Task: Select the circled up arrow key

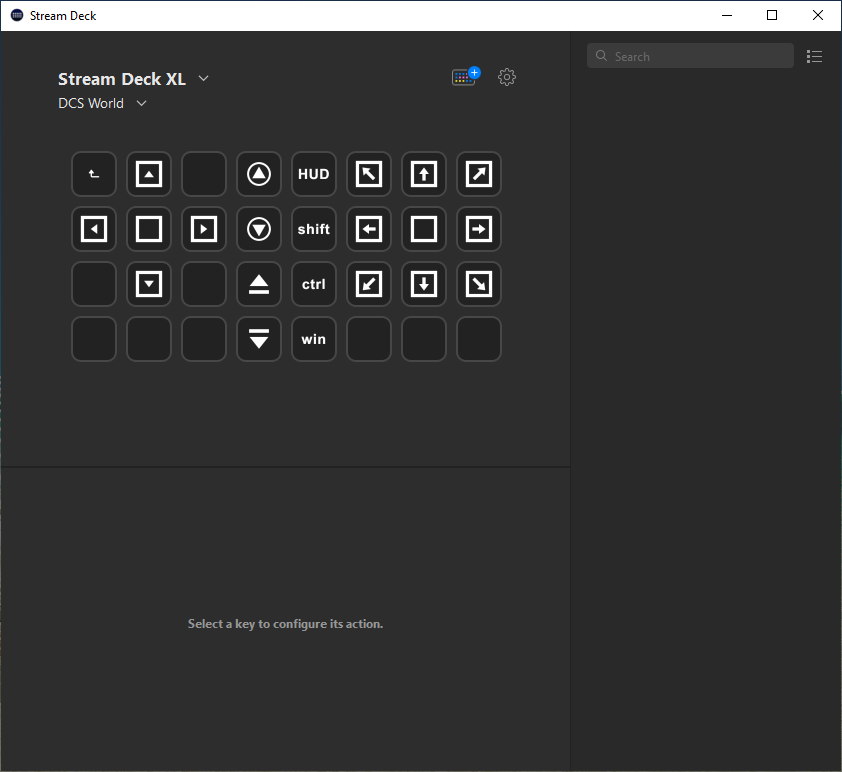Action: (x=259, y=174)
